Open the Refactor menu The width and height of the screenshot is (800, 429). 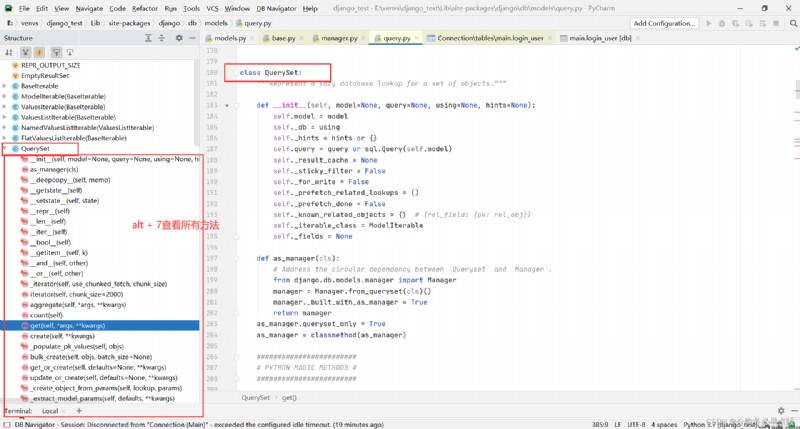pyautogui.click(x=145, y=8)
